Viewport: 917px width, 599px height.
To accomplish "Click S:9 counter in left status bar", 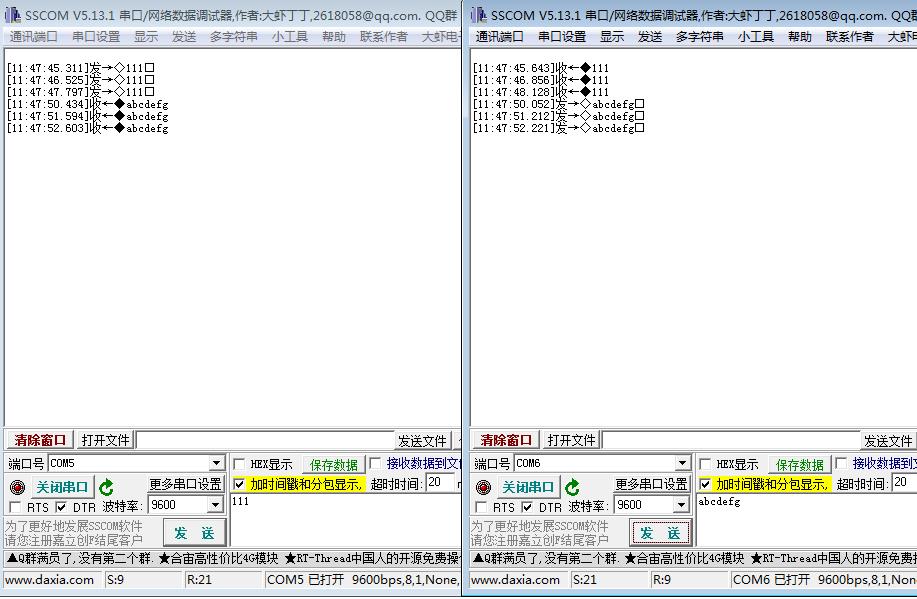I will (x=115, y=580).
